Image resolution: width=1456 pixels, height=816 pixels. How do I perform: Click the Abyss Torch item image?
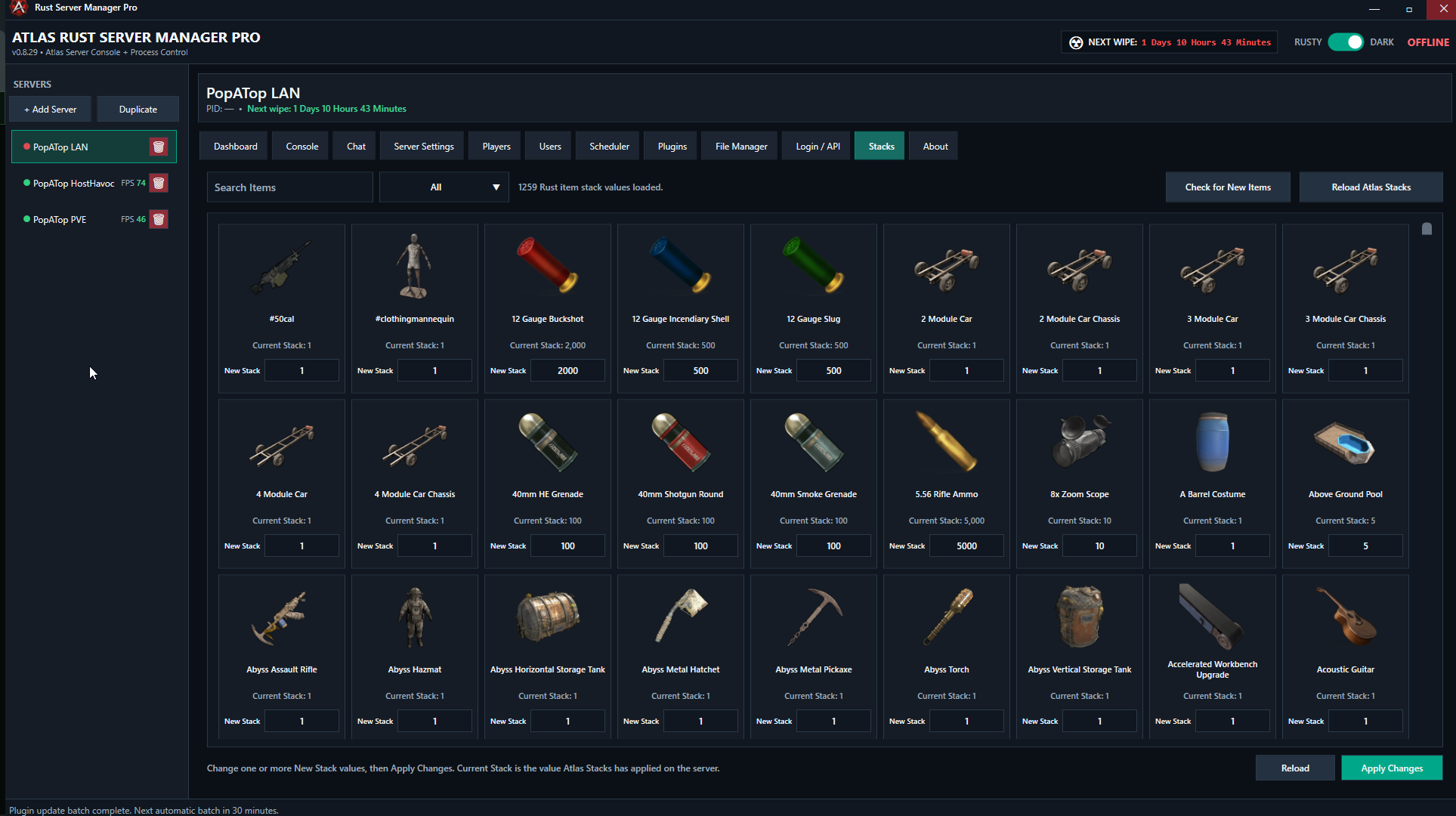pos(946,617)
